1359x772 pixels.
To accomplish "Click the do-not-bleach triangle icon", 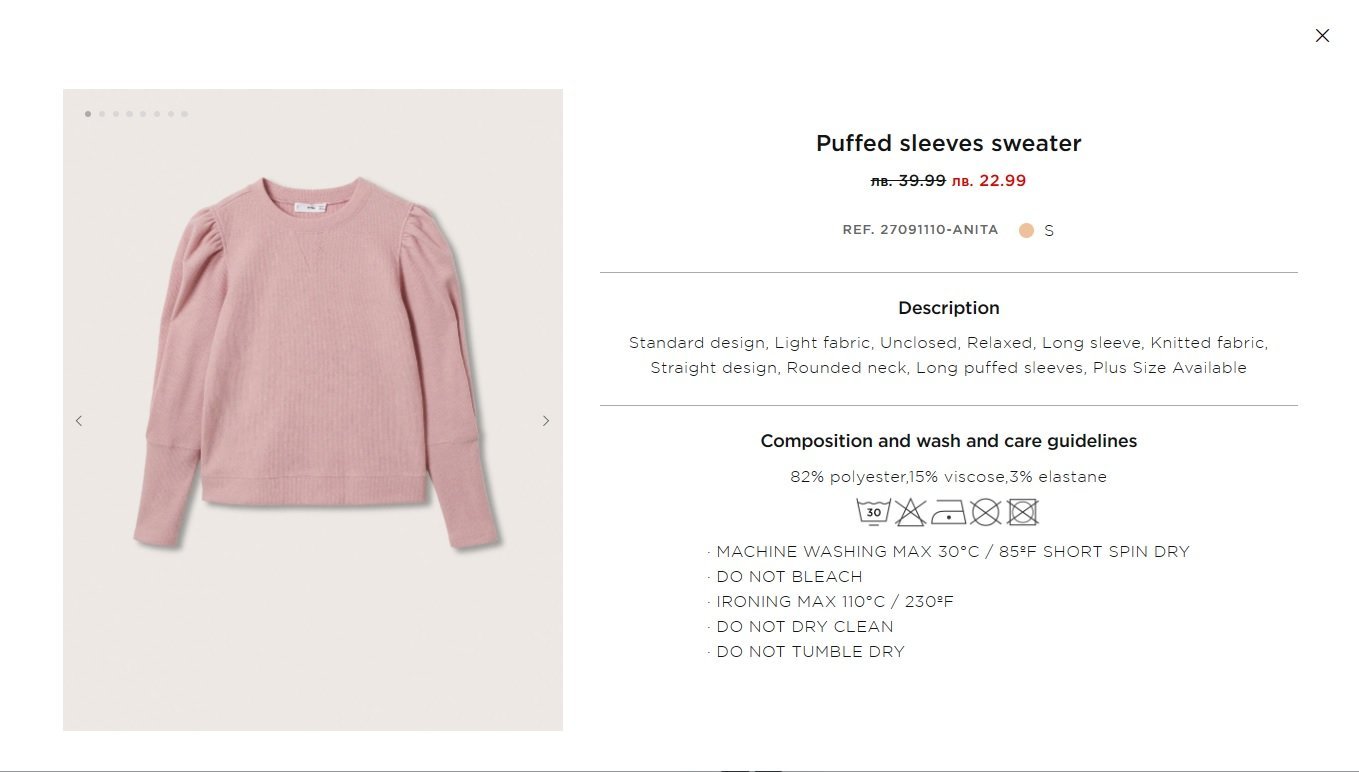I will point(910,512).
